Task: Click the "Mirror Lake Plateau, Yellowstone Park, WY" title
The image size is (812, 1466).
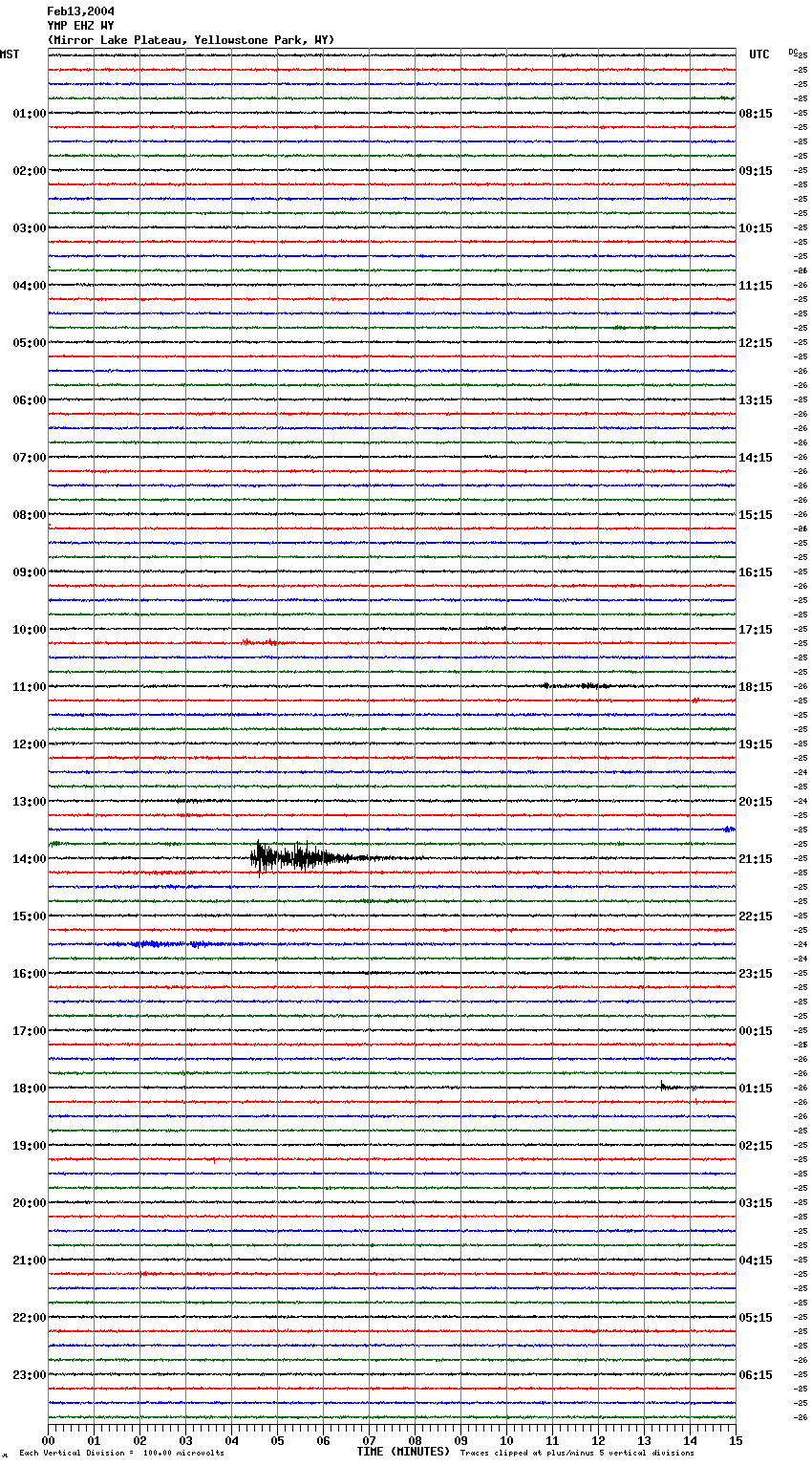Action: pos(191,40)
